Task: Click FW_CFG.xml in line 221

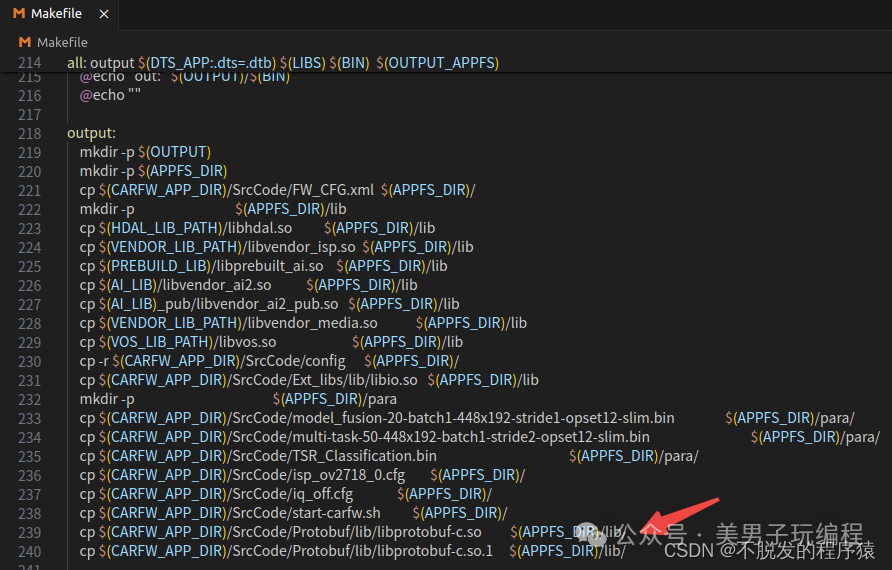Action: point(333,190)
